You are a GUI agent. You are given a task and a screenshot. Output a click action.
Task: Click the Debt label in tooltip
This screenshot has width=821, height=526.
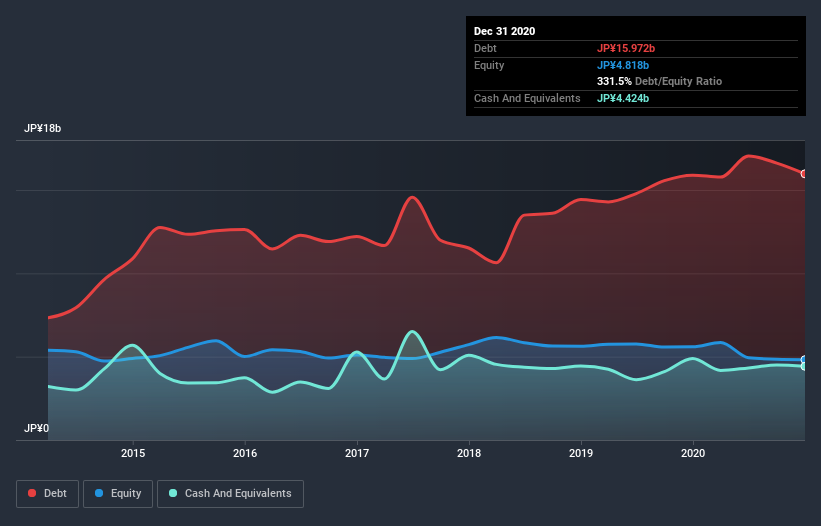pos(485,48)
